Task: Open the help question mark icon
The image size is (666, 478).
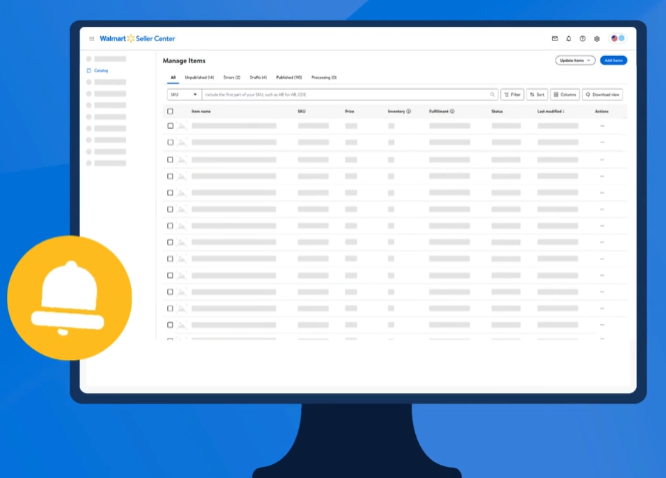Action: coord(583,39)
